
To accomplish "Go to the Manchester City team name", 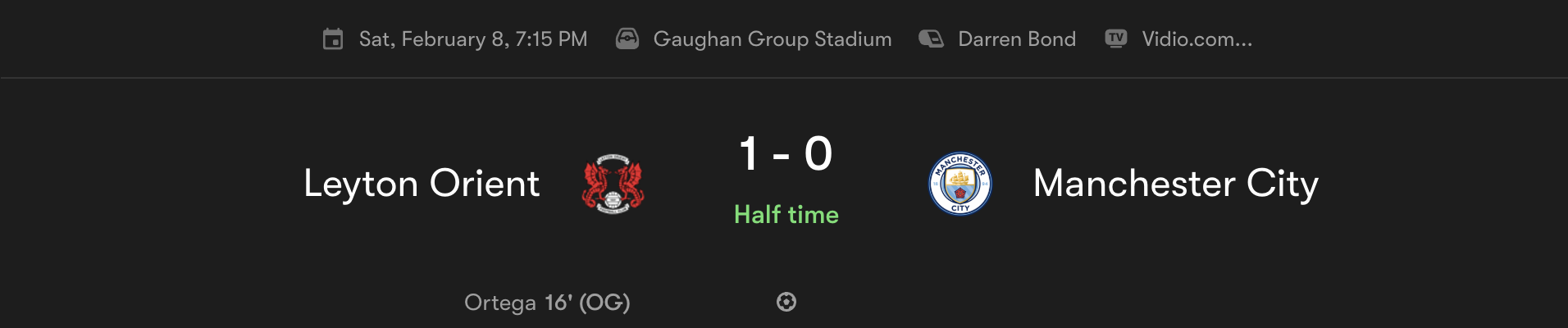I will click(1175, 184).
